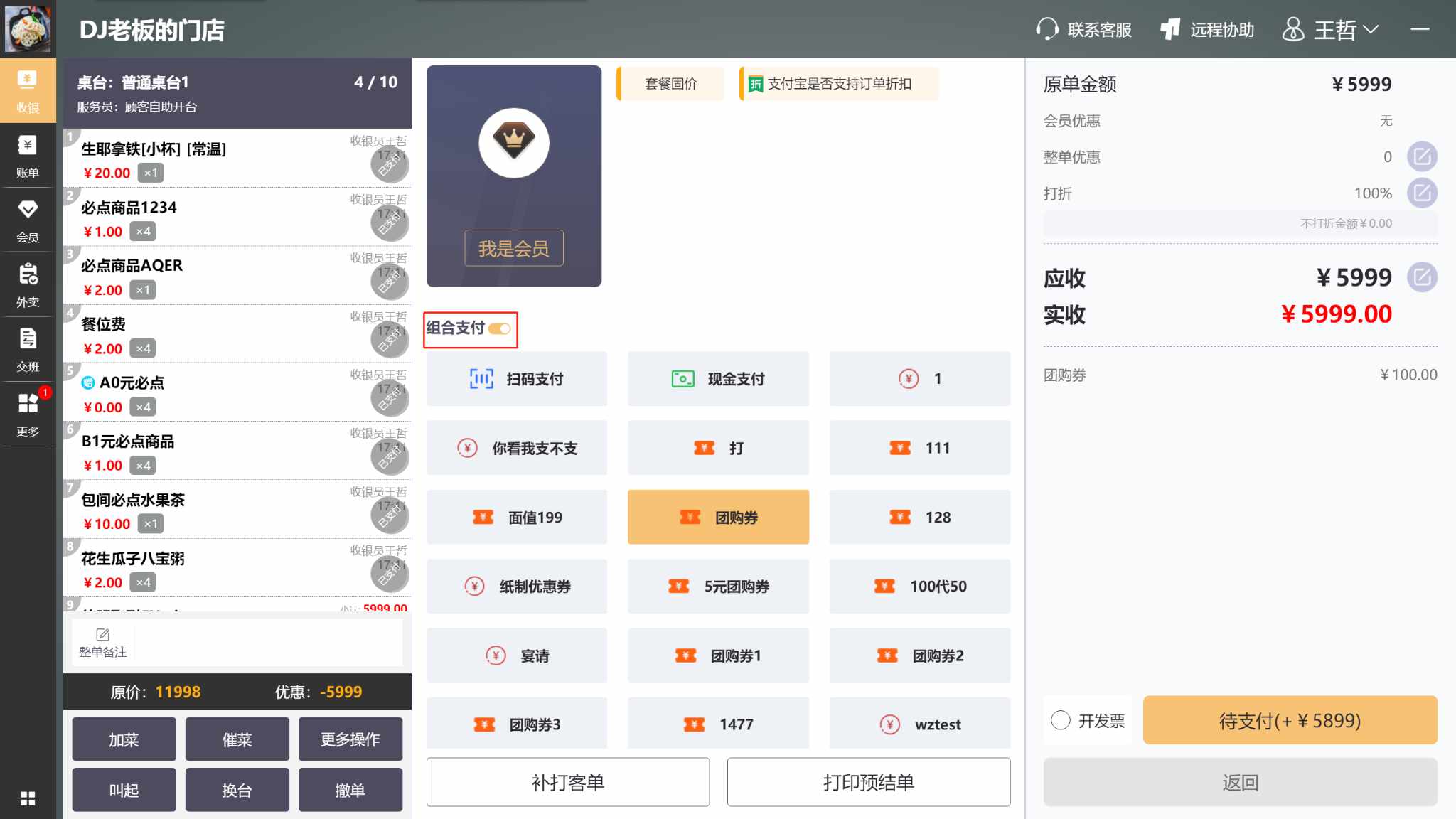Screen dimensions: 1456x819
Task: Select the 128 coupon payment
Action: click(x=920, y=517)
